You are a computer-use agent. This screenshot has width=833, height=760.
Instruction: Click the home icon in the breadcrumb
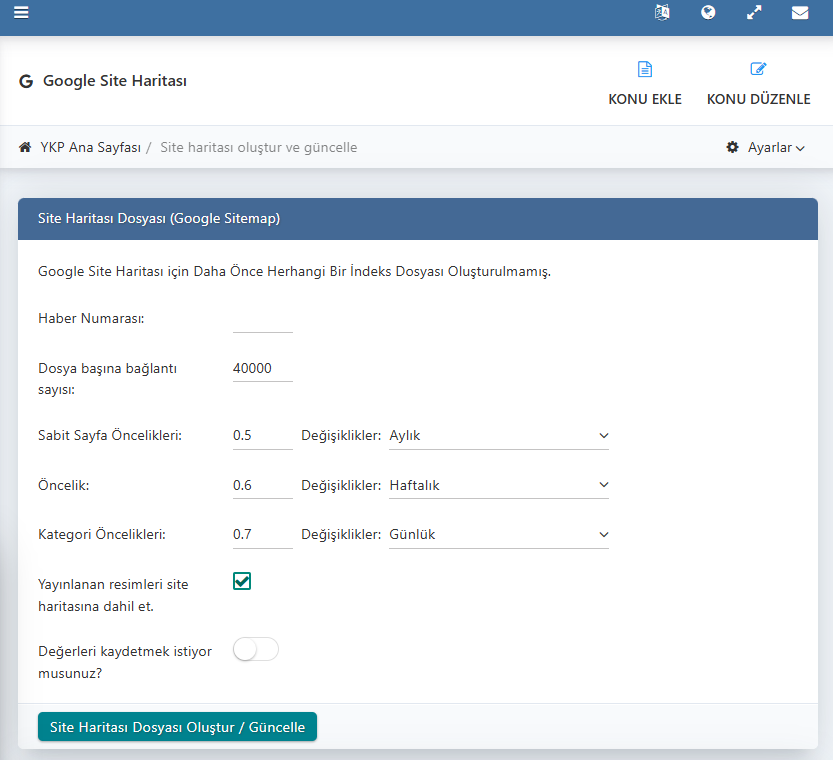tap(25, 147)
